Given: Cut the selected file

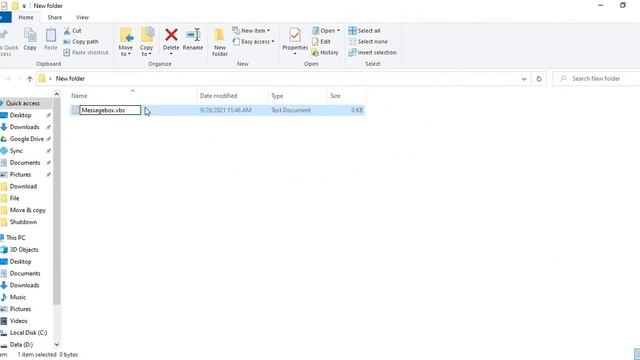Looking at the screenshot, I should (73, 31).
